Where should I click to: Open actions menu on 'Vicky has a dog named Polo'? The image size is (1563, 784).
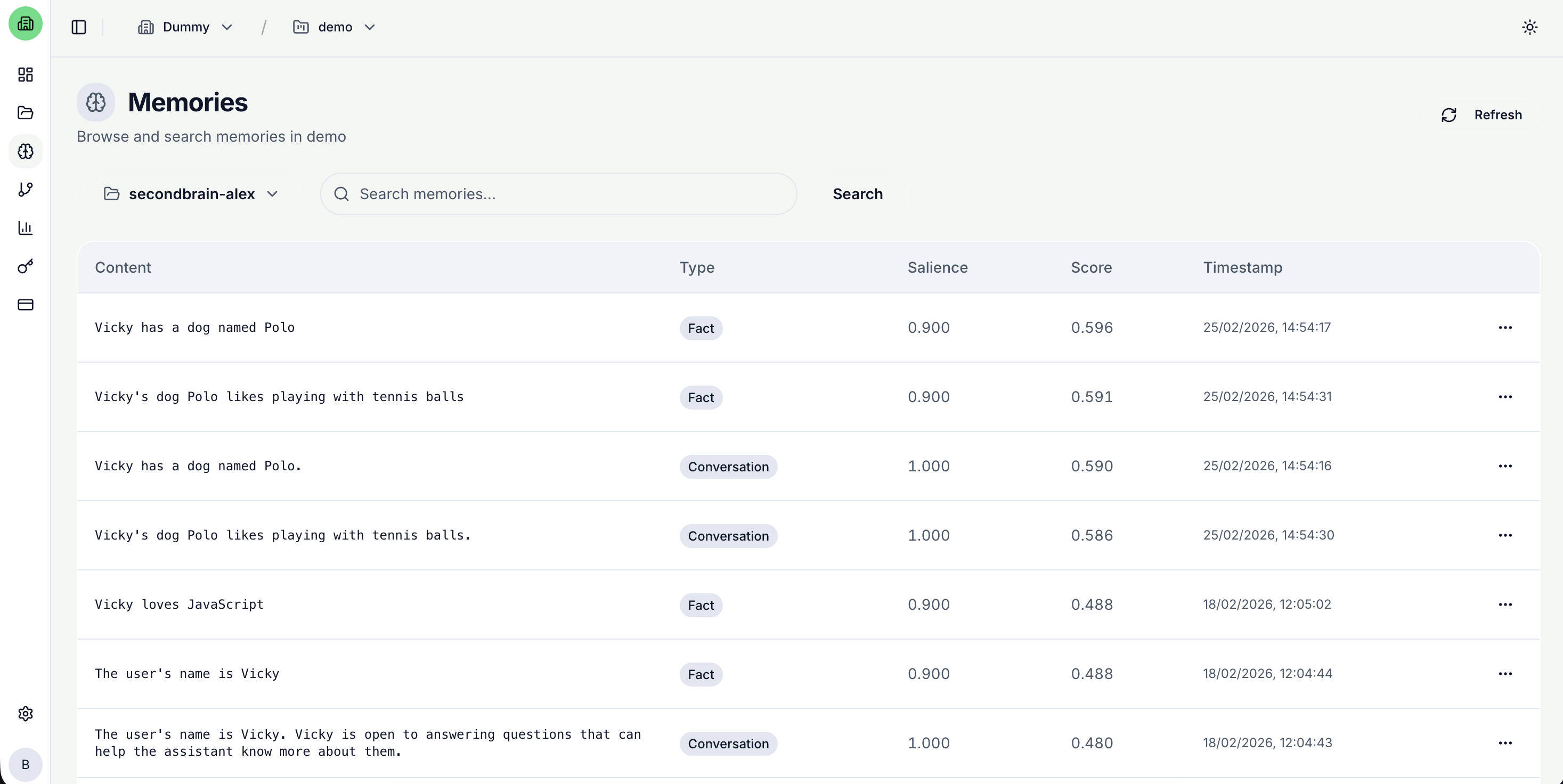1506,327
